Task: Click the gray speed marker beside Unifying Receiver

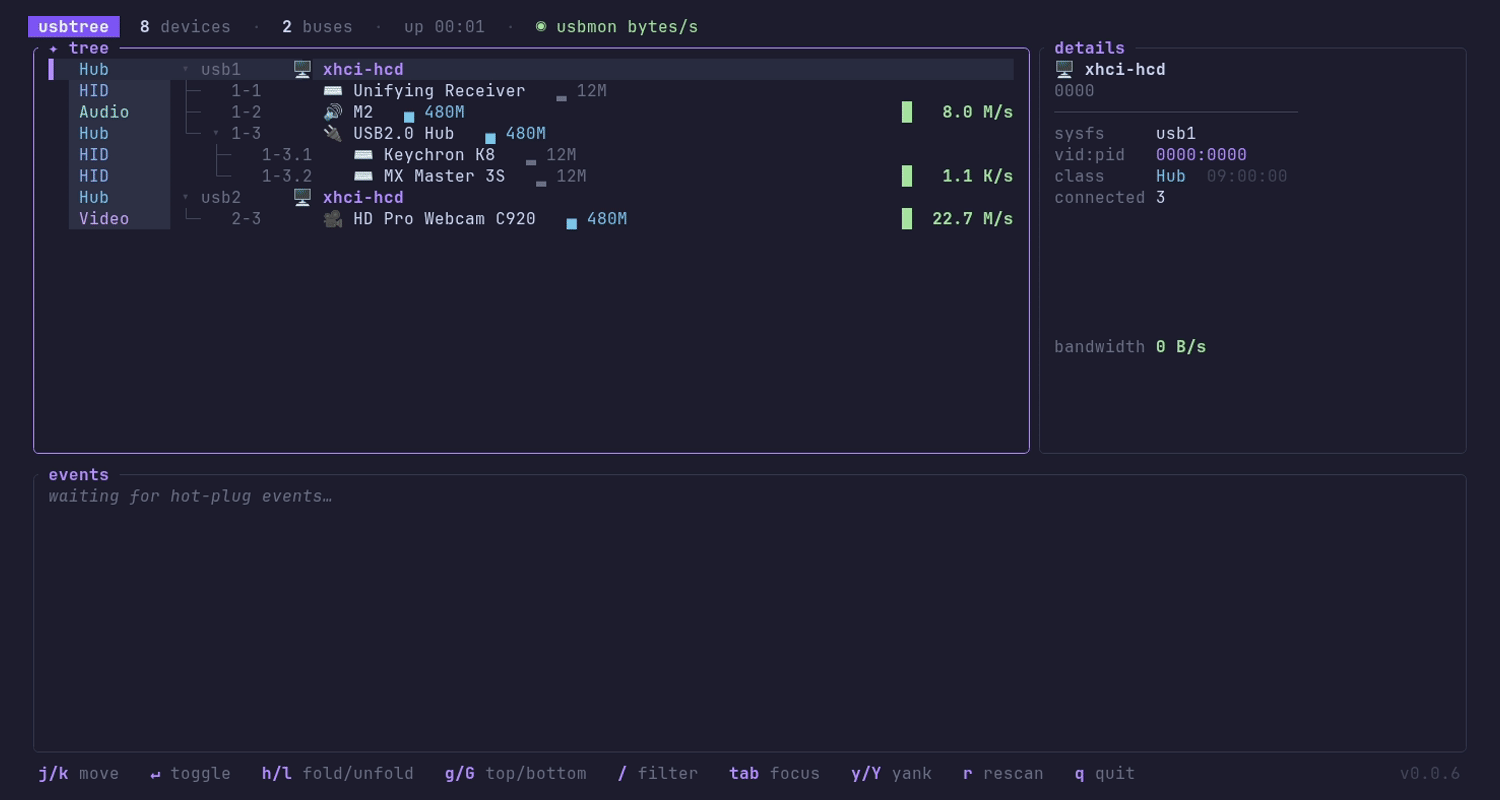Action: click(x=561, y=98)
